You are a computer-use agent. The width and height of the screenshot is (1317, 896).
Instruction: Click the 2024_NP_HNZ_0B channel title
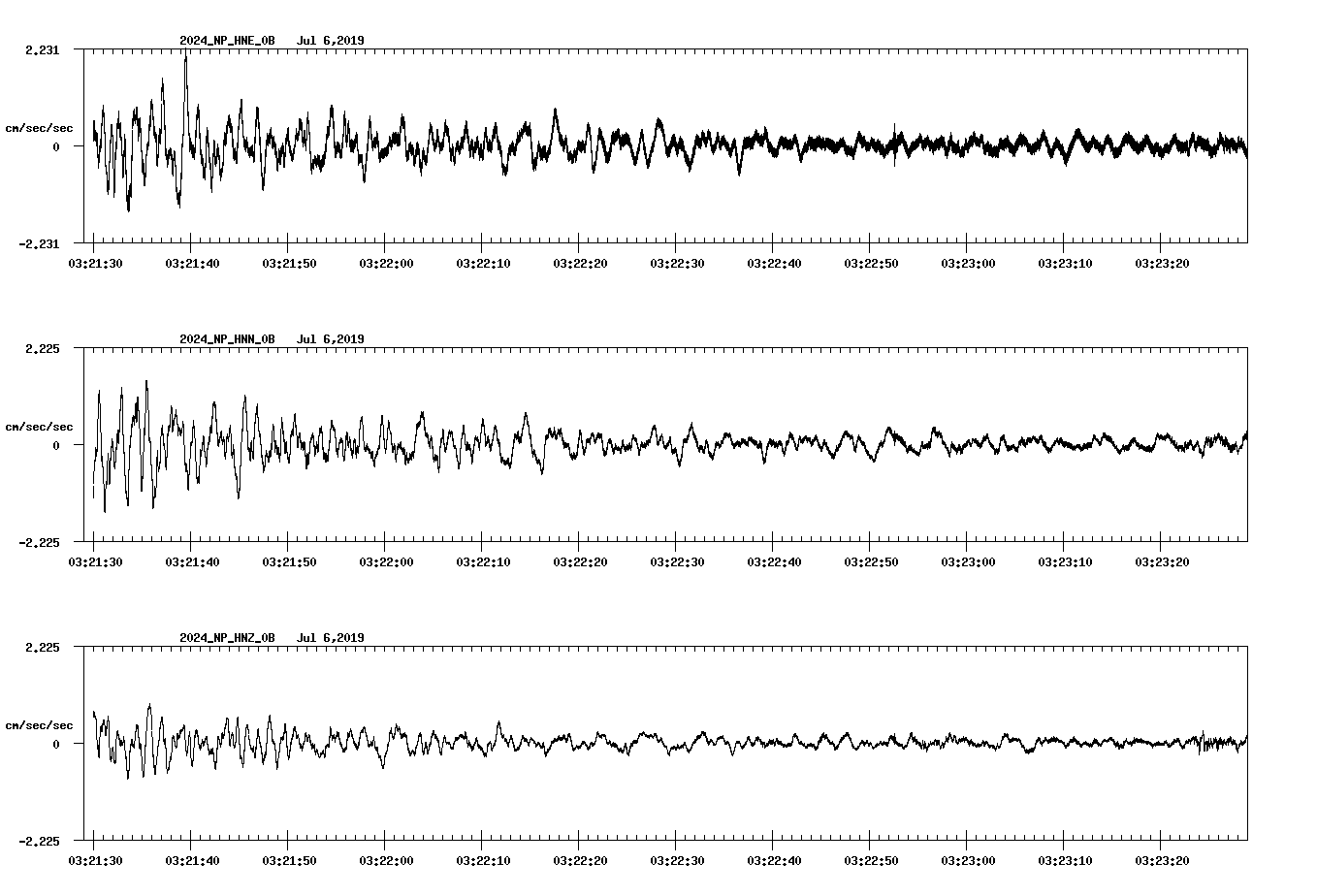click(x=227, y=638)
